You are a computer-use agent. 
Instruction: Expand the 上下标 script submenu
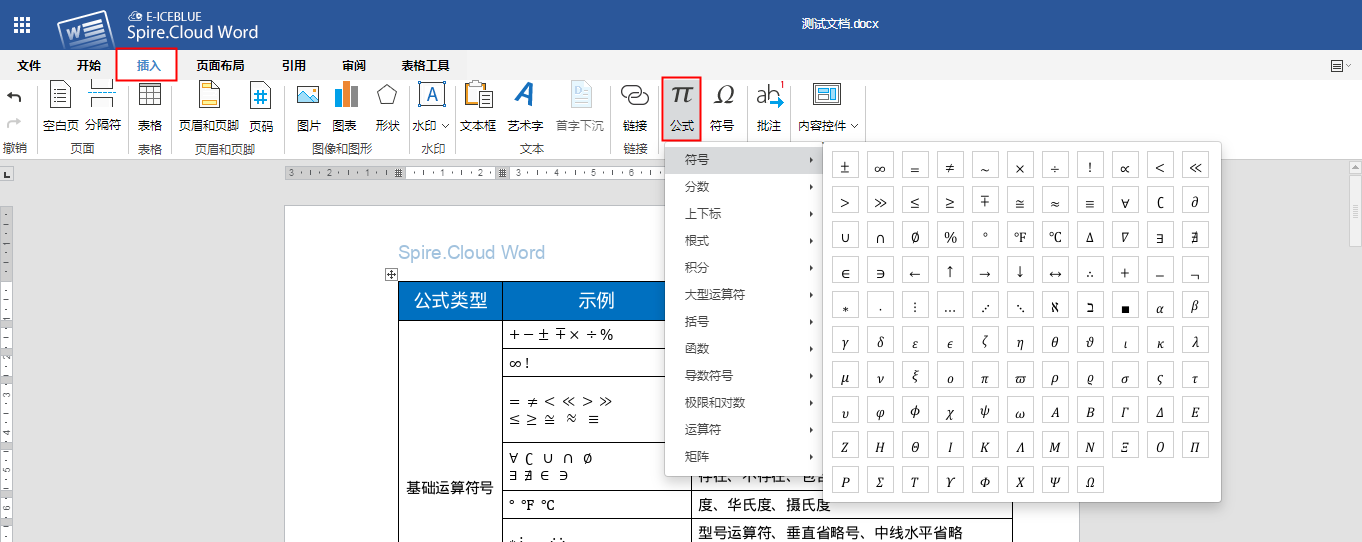coord(744,214)
